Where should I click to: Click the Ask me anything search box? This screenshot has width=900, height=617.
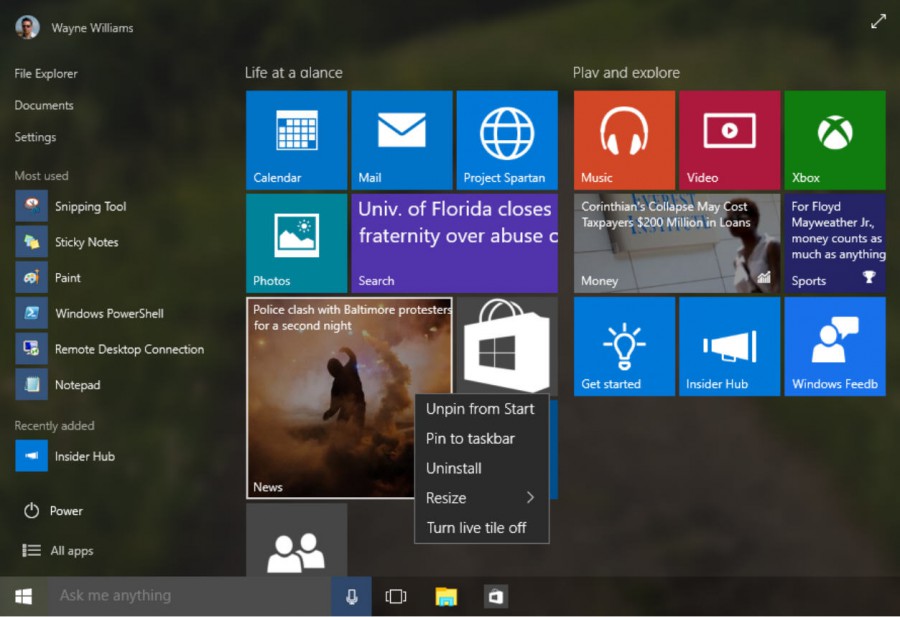180,596
